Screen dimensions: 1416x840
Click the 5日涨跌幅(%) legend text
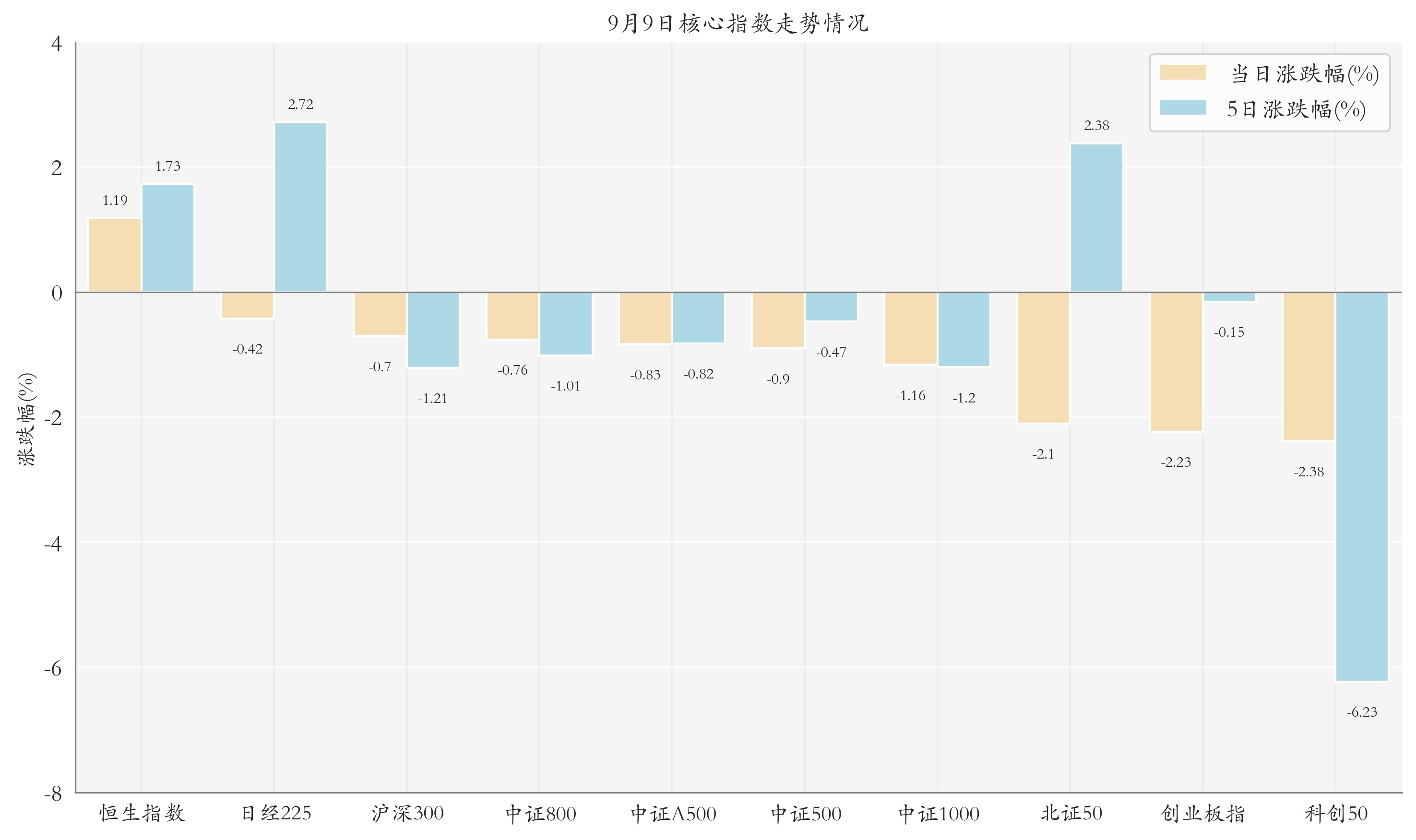click(1296, 109)
